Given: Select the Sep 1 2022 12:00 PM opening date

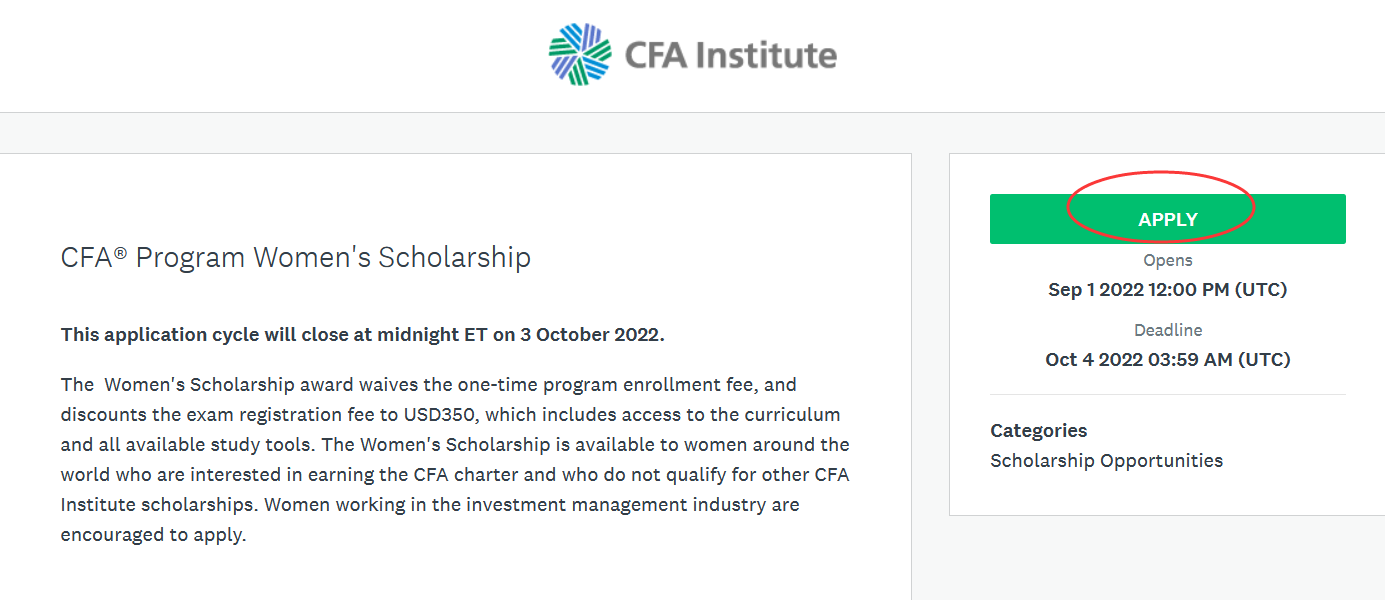Looking at the screenshot, I should [x=1168, y=290].
